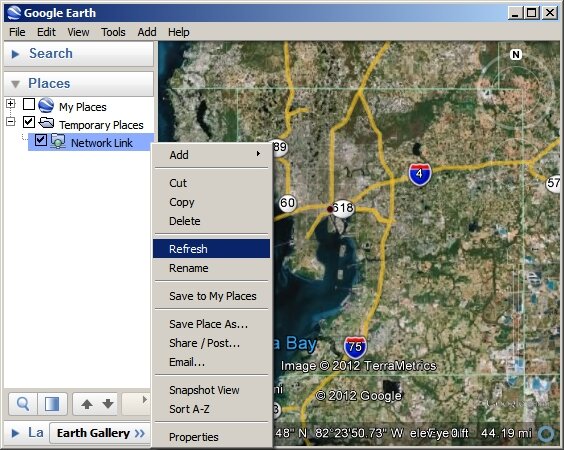Open the Edit menu
The height and width of the screenshot is (450, 564).
46,32
